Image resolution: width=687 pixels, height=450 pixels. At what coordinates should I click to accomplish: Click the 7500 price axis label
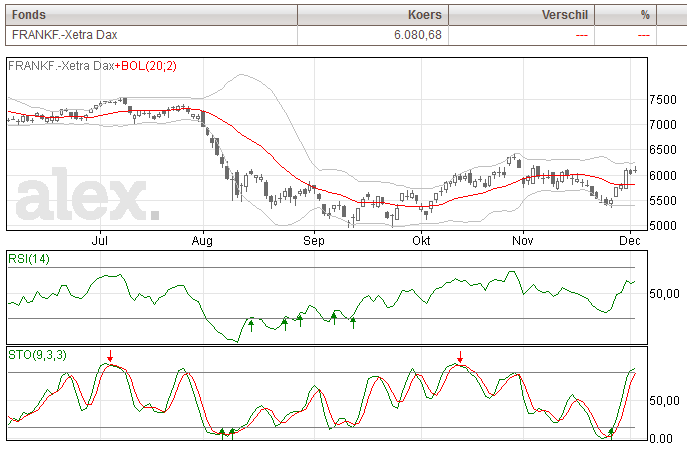(x=663, y=100)
